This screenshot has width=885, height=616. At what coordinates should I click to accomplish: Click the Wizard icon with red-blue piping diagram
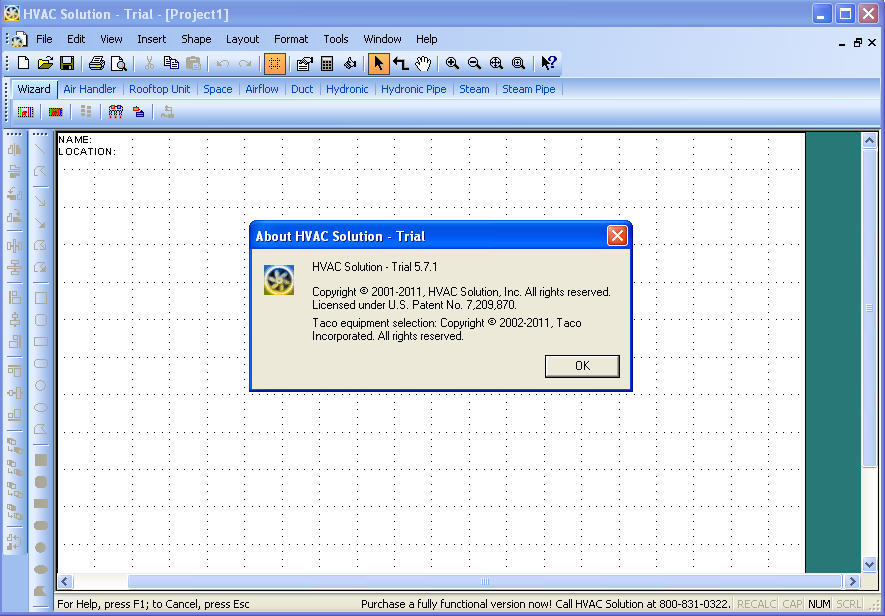116,112
